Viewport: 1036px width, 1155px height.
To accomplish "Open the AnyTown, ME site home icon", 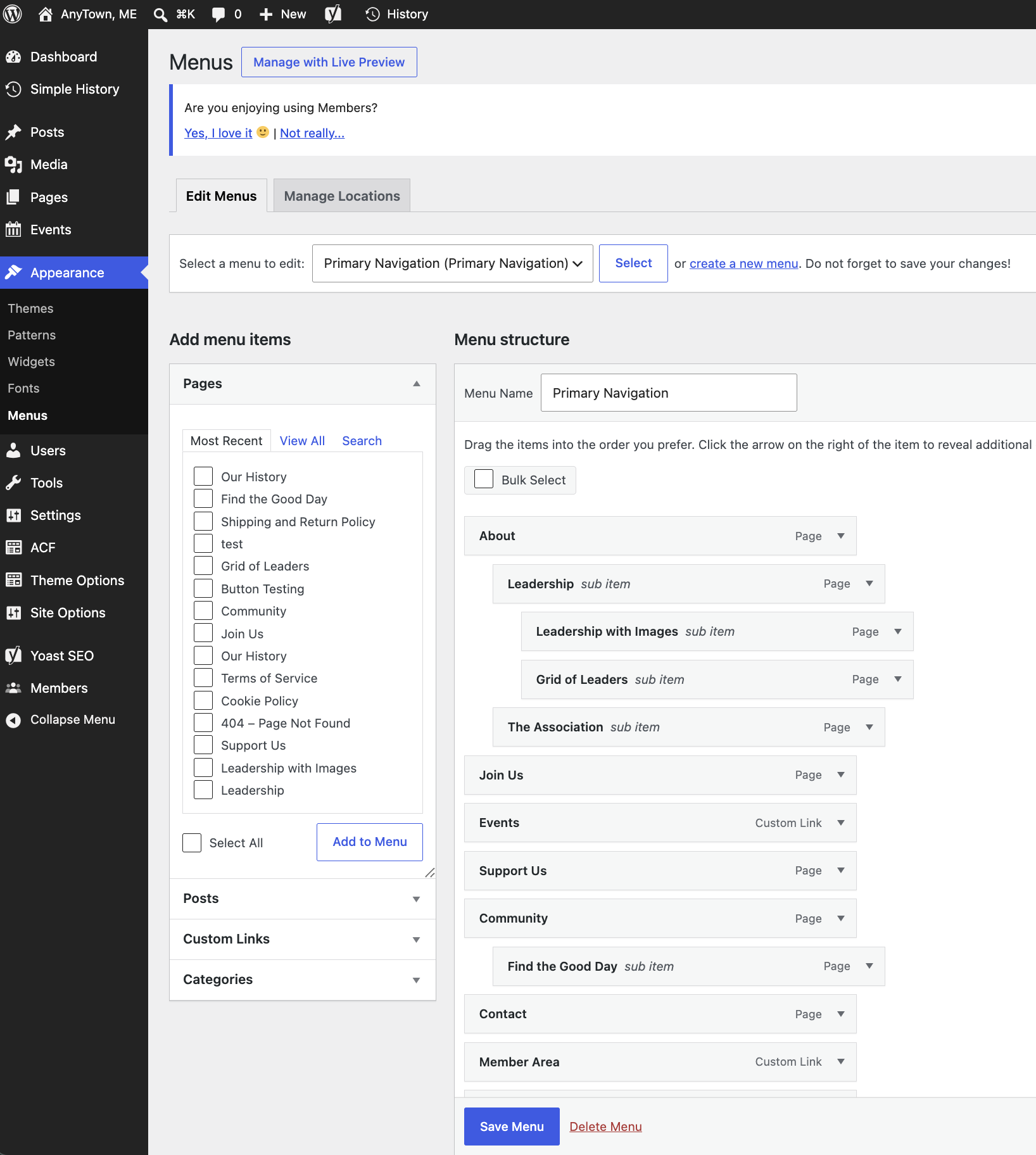I will (46, 14).
